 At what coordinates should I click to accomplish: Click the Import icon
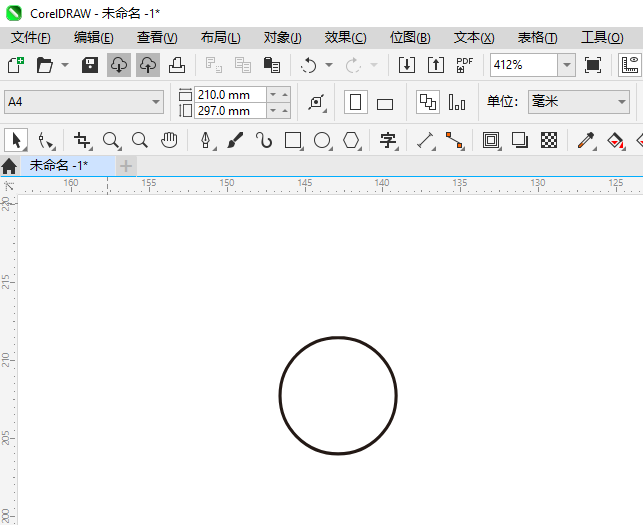(407, 65)
